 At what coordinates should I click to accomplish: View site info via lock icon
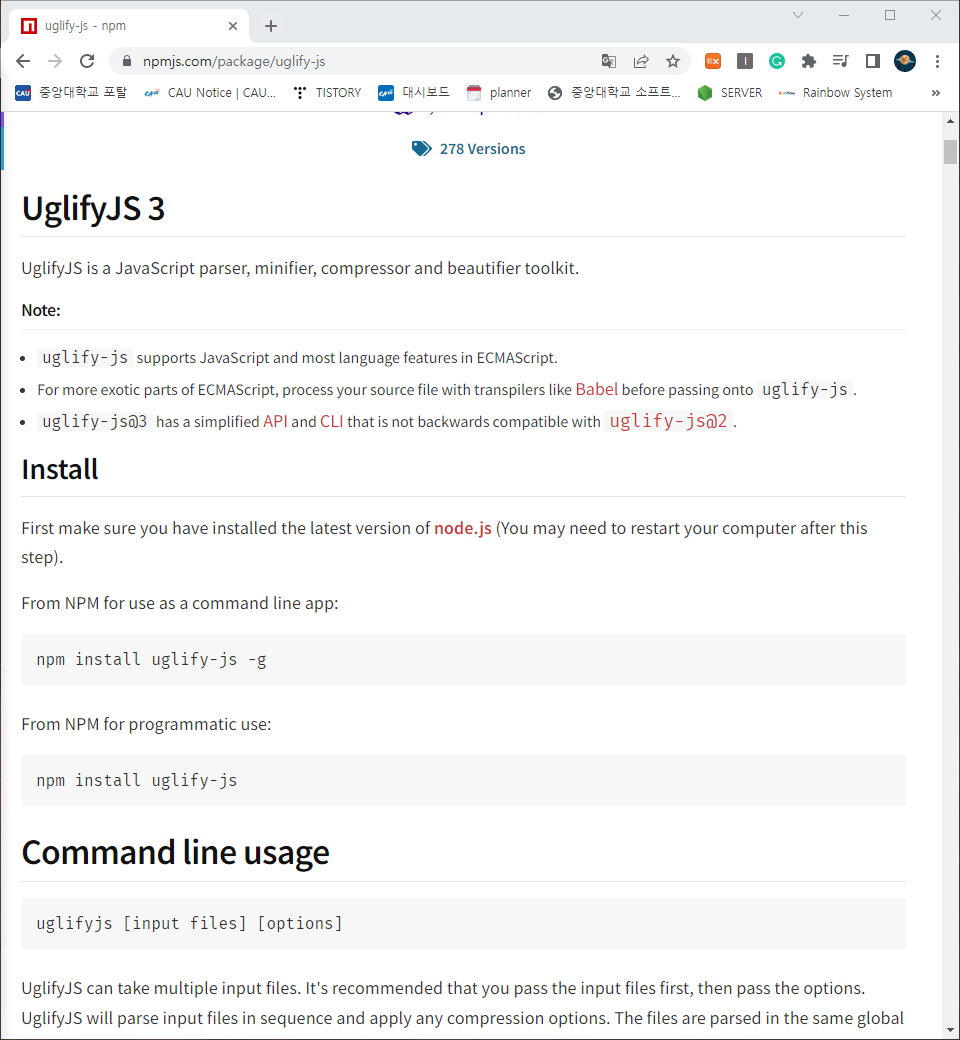point(127,61)
